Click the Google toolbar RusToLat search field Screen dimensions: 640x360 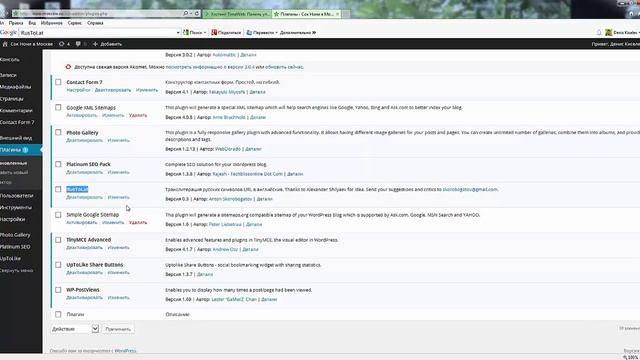[x=98, y=33]
